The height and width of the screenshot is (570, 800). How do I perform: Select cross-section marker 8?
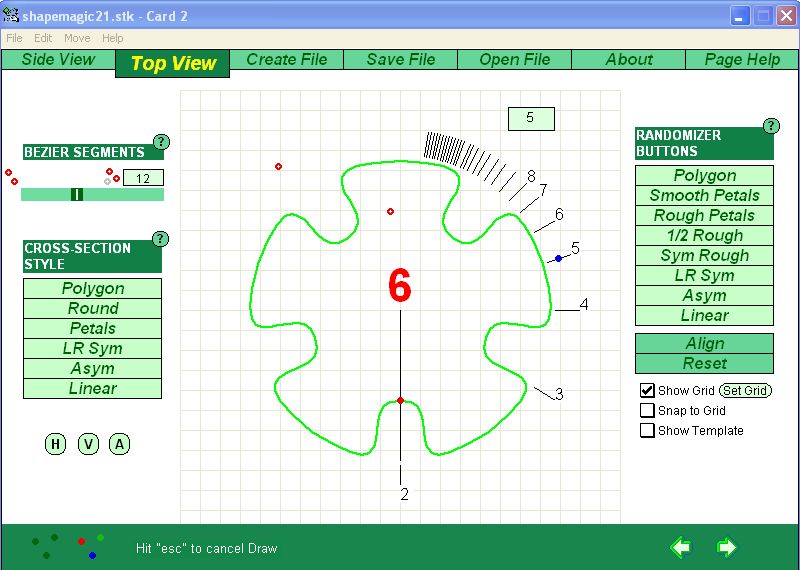[x=531, y=176]
